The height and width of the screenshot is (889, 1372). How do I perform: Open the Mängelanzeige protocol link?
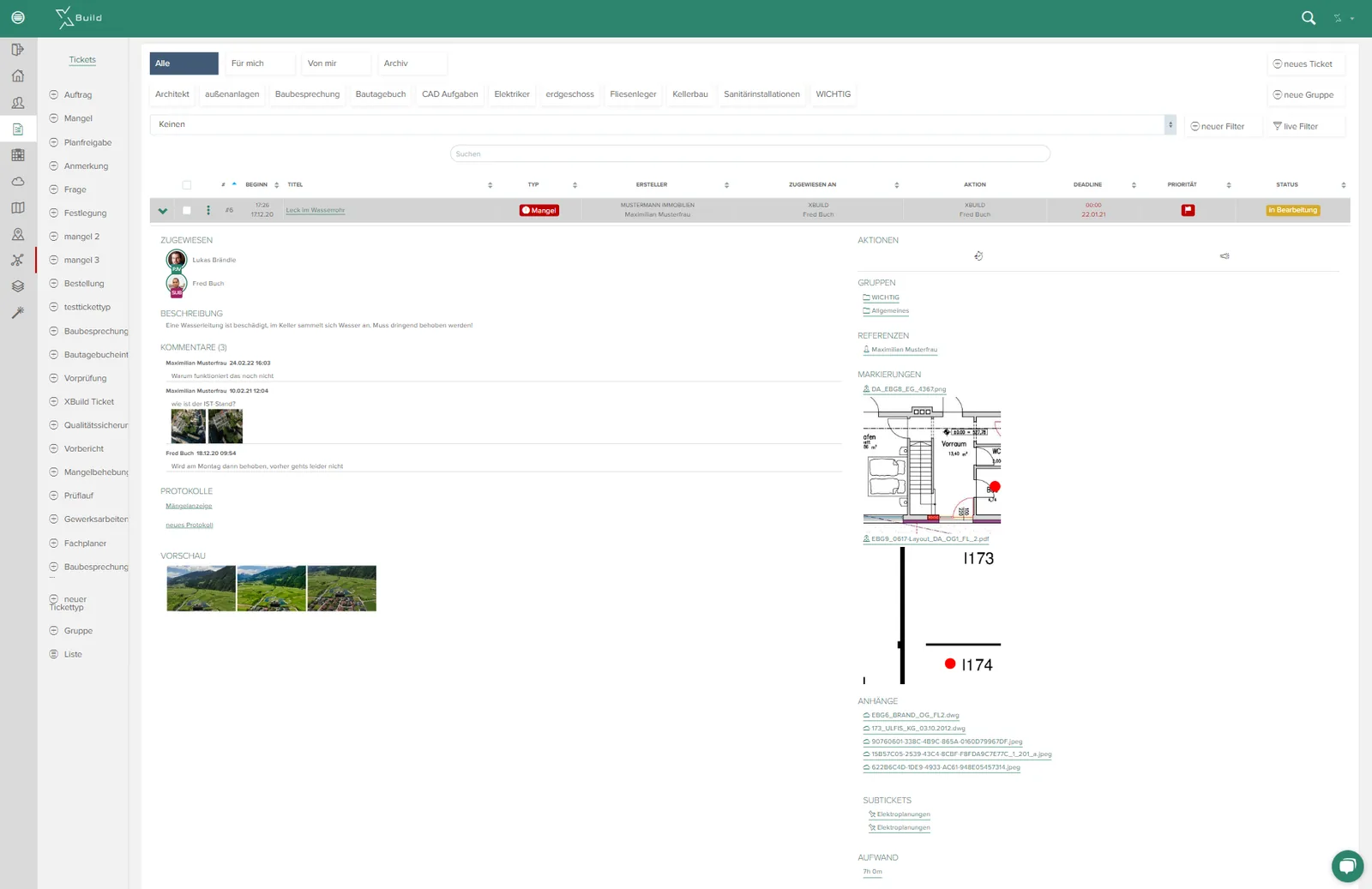[189, 507]
